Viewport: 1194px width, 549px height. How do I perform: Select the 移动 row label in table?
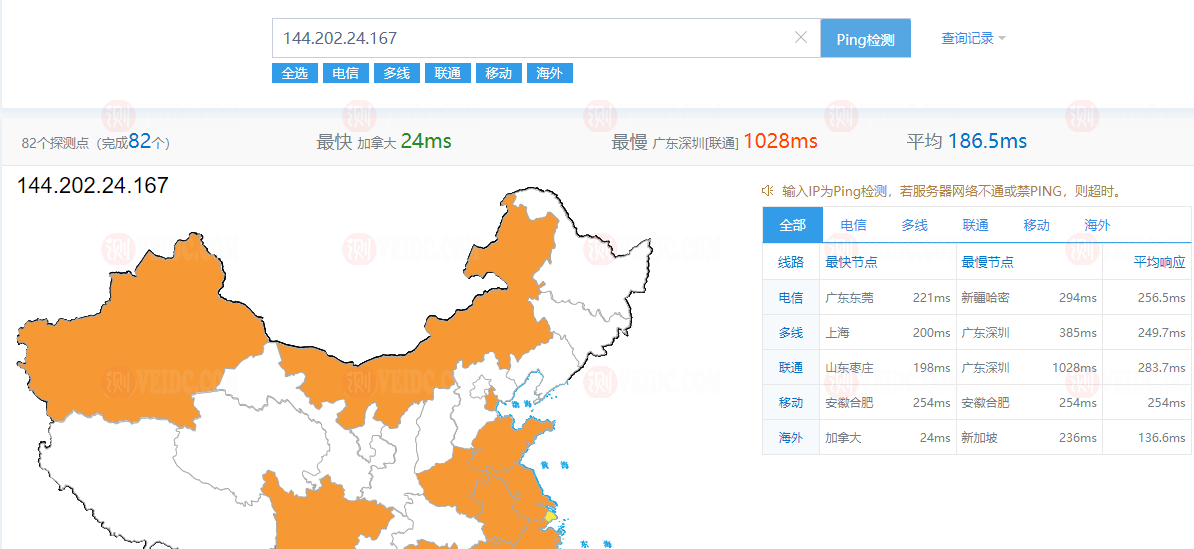tap(790, 403)
